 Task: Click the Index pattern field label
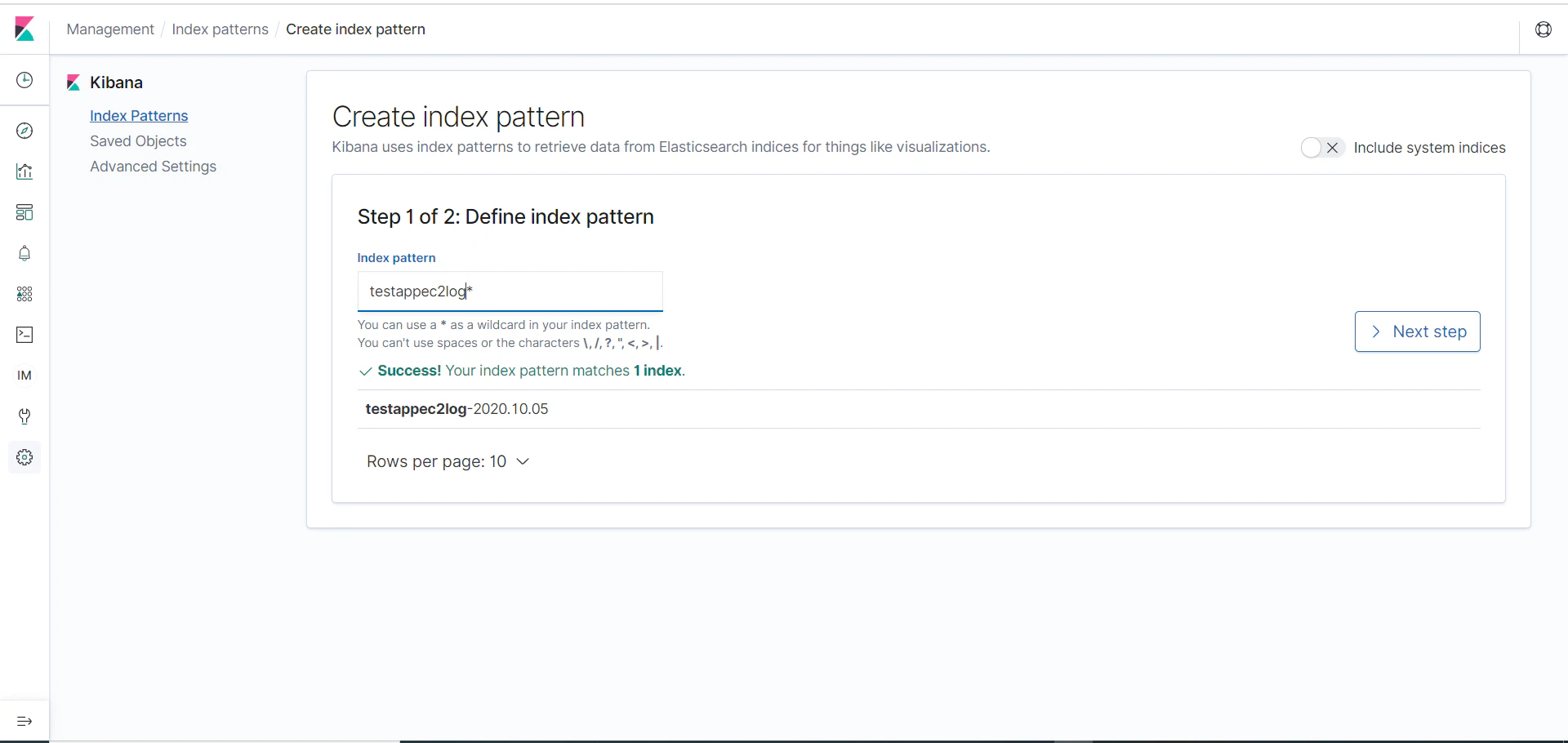[396, 258]
